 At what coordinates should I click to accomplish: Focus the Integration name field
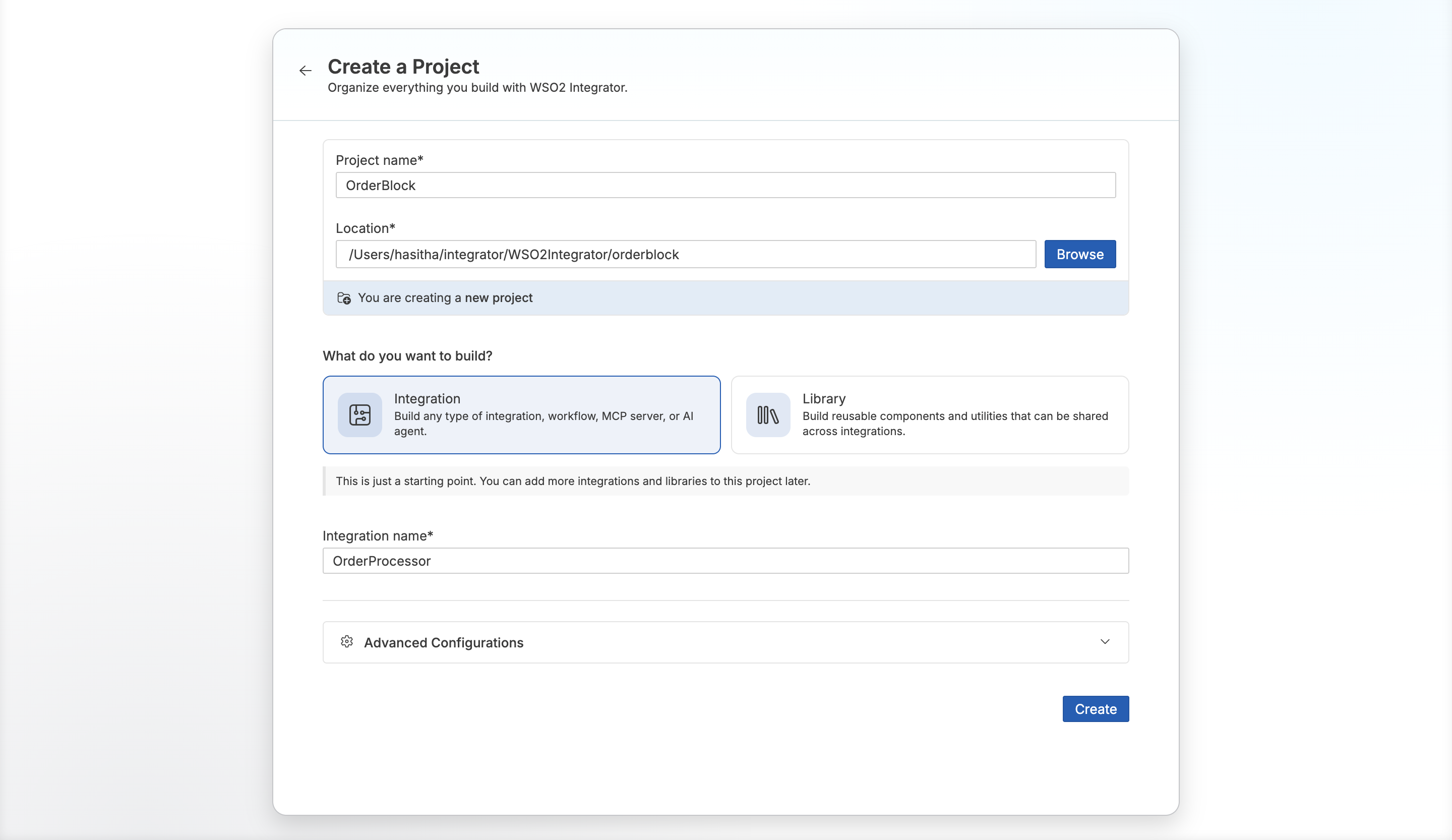pyautogui.click(x=725, y=561)
